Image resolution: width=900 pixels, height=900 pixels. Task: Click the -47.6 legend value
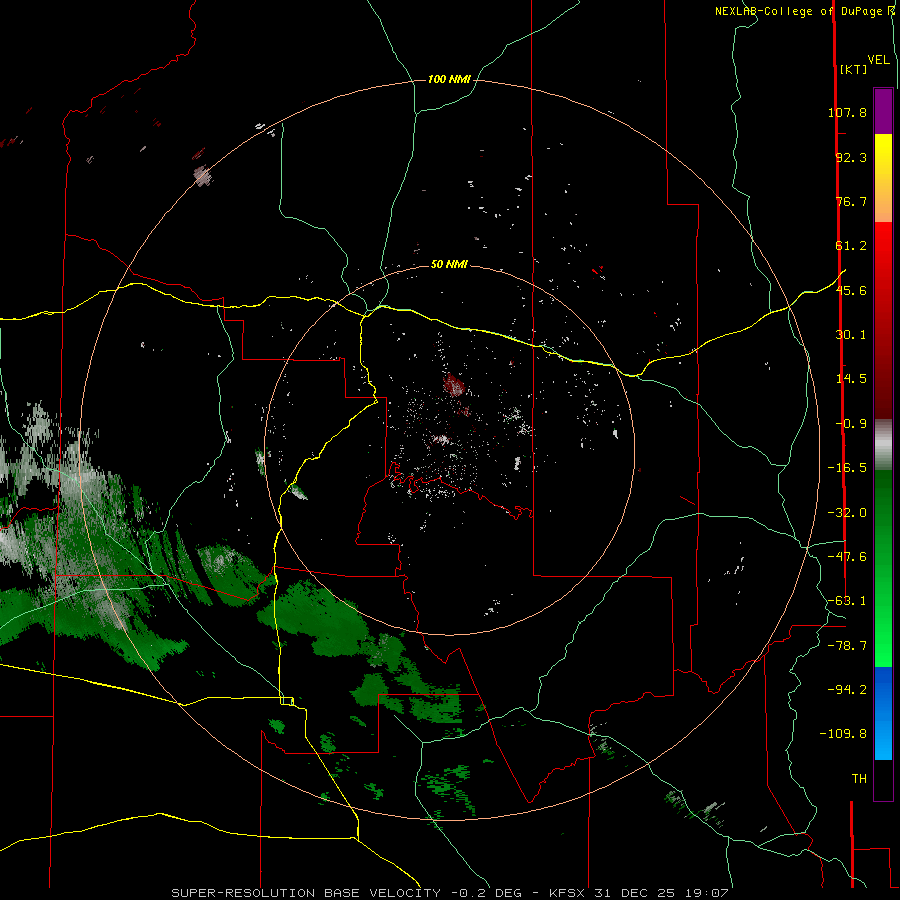pos(847,557)
